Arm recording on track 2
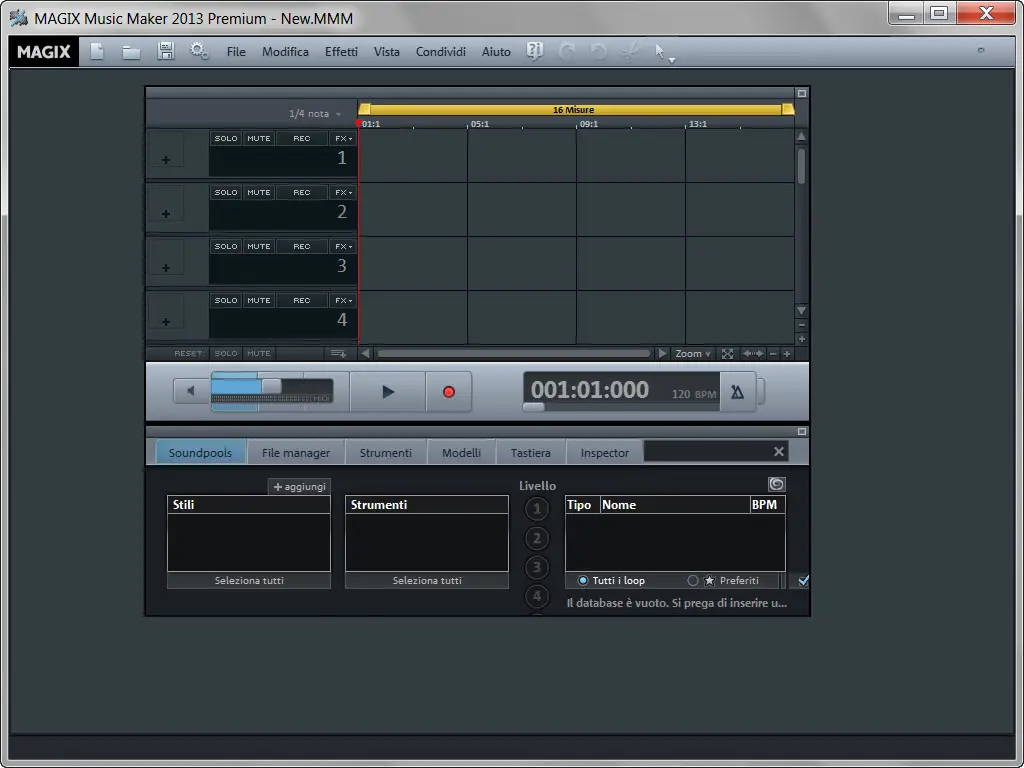The height and width of the screenshot is (768, 1024). (302, 193)
